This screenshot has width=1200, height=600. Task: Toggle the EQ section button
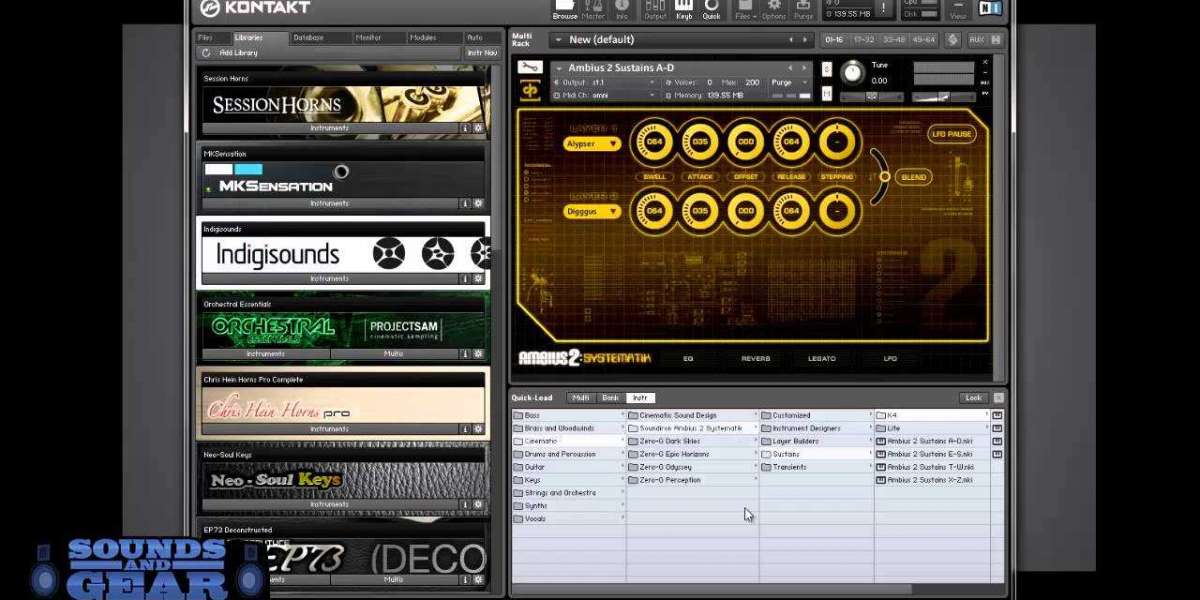pos(688,358)
